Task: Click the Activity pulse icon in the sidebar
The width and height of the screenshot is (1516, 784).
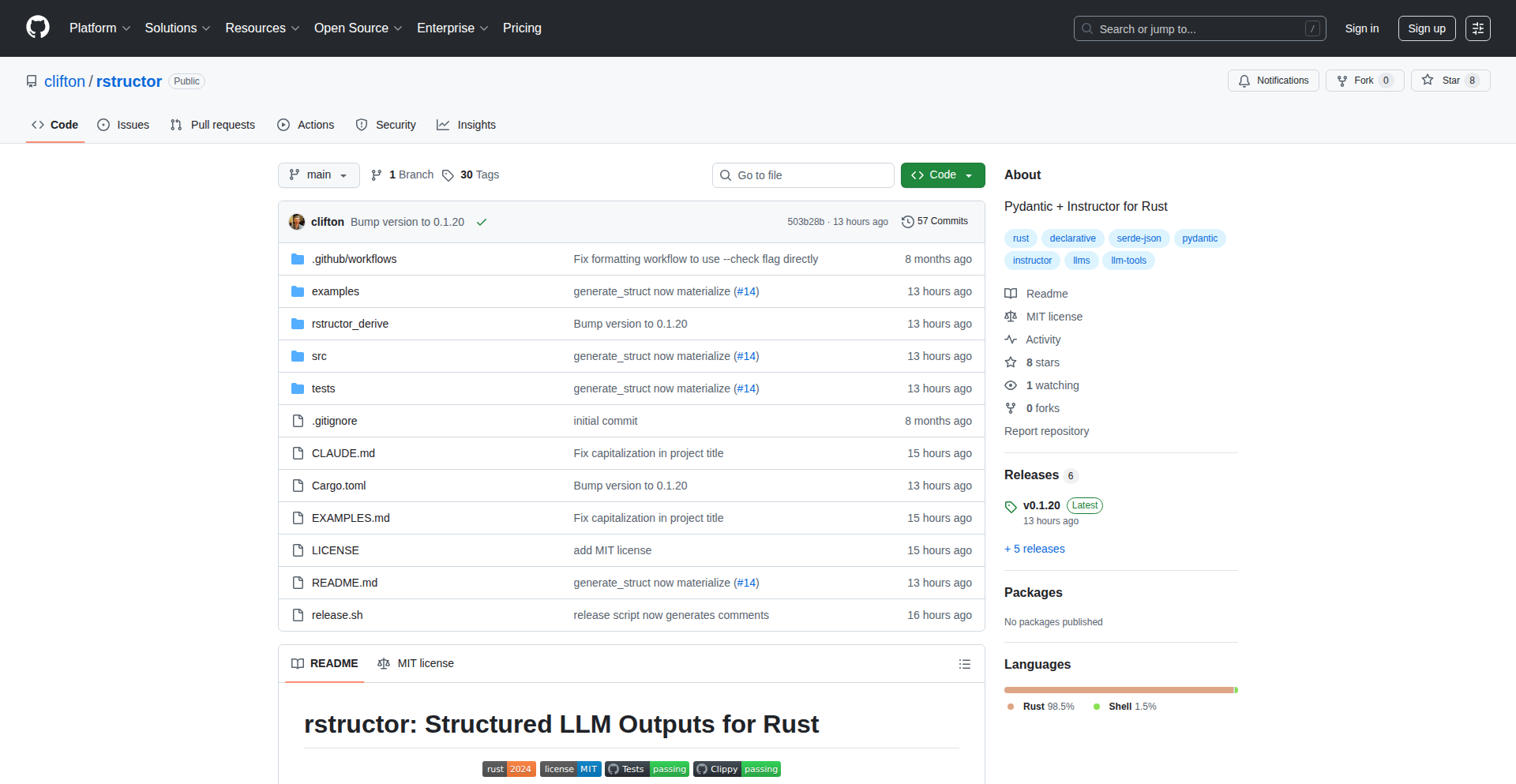Action: point(1011,339)
